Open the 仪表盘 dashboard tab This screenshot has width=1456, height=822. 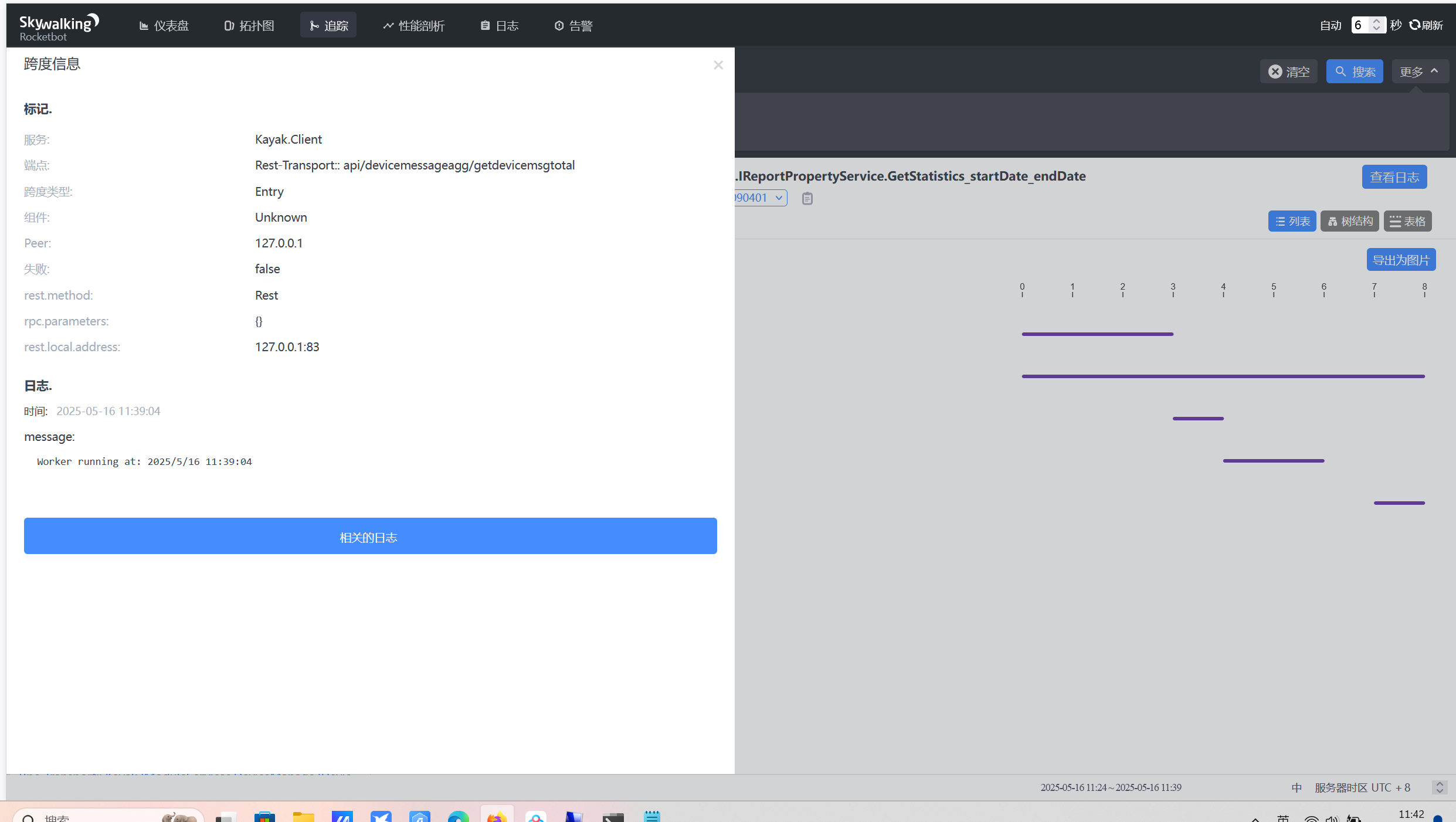pos(164,26)
